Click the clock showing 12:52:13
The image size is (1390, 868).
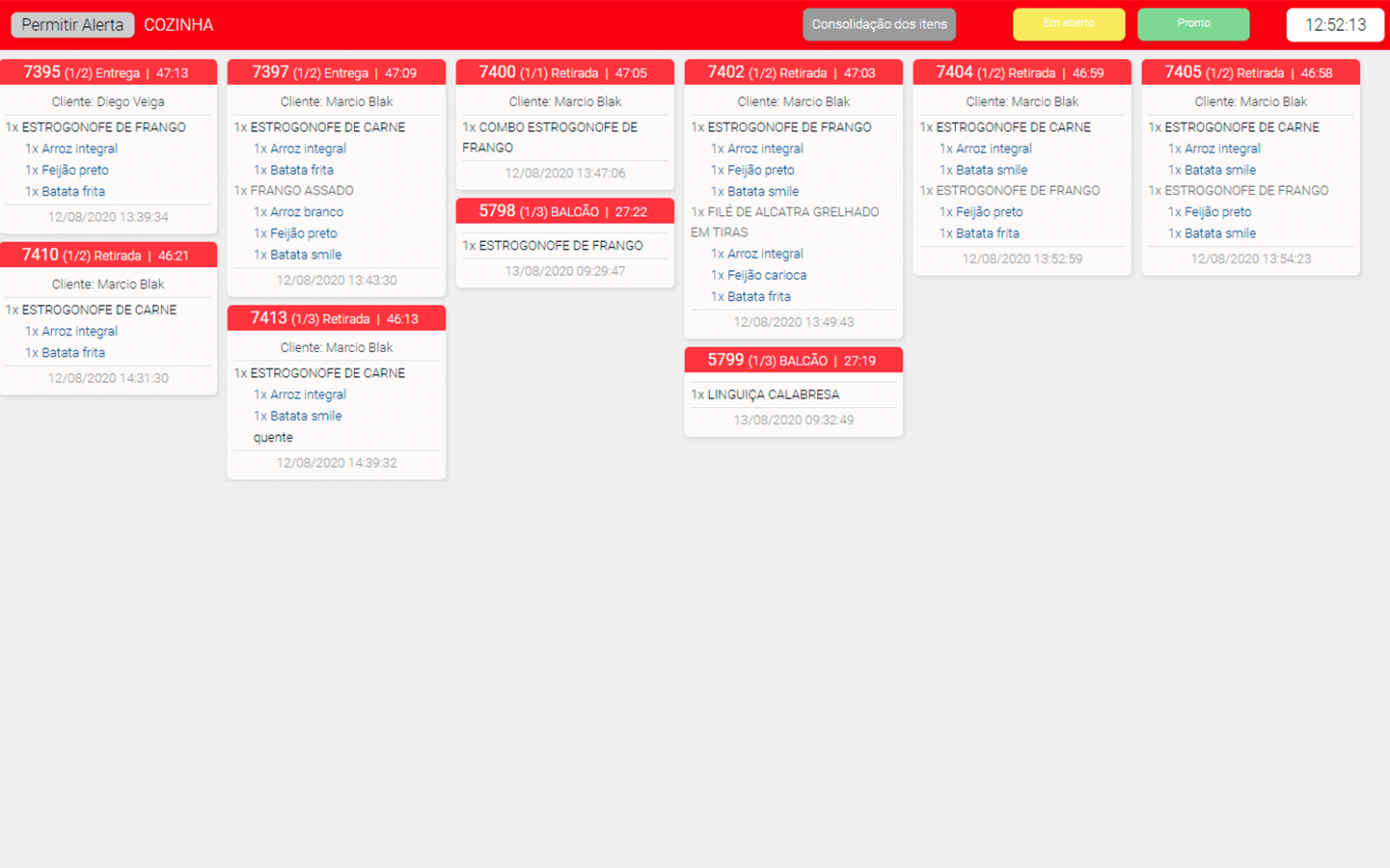click(1335, 25)
